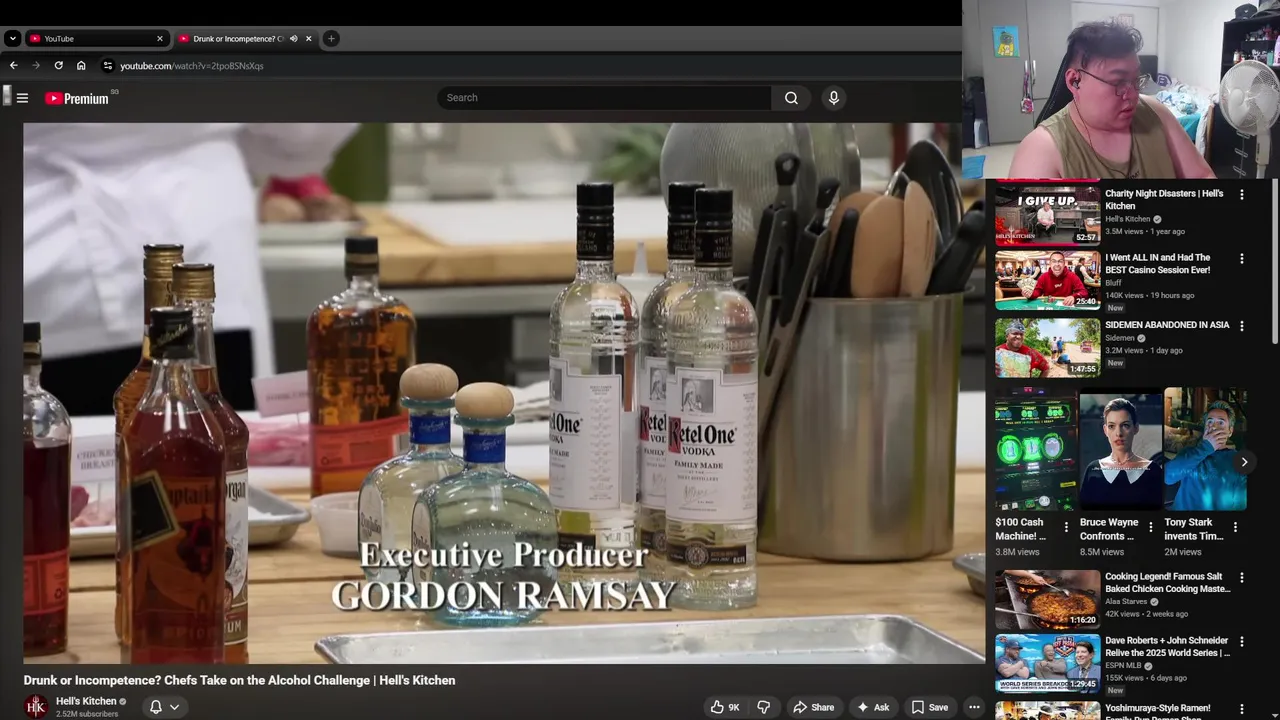Close the Drunk or Incompetence tab
This screenshot has width=1280, height=720.
coord(309,39)
